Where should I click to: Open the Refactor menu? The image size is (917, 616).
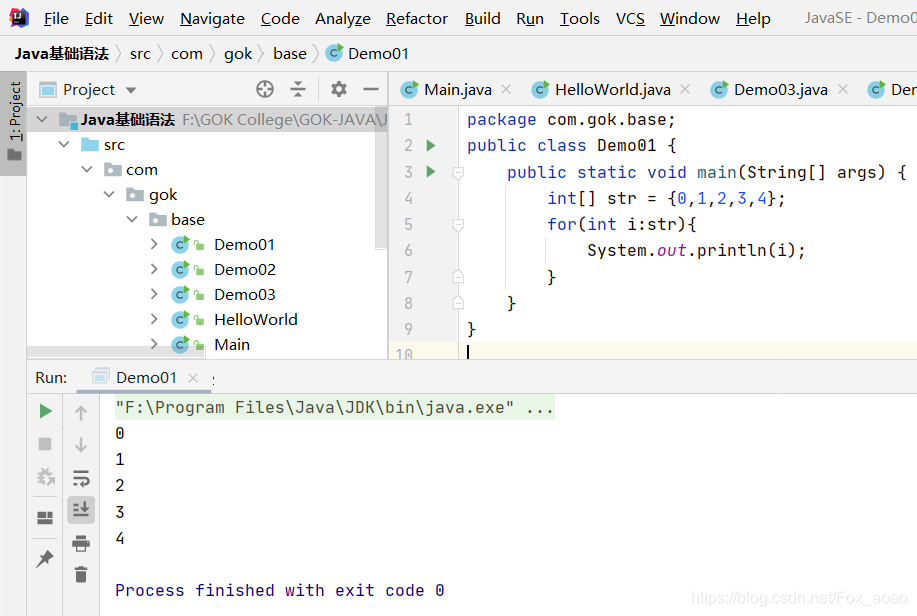pyautogui.click(x=417, y=19)
